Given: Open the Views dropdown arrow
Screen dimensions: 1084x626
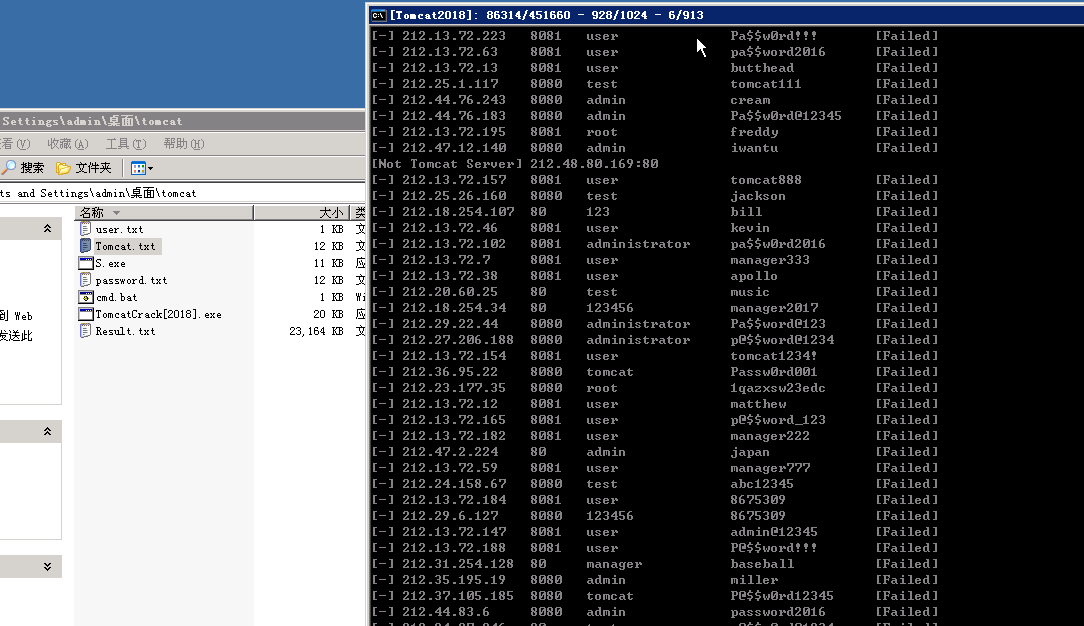Looking at the screenshot, I should (x=151, y=168).
